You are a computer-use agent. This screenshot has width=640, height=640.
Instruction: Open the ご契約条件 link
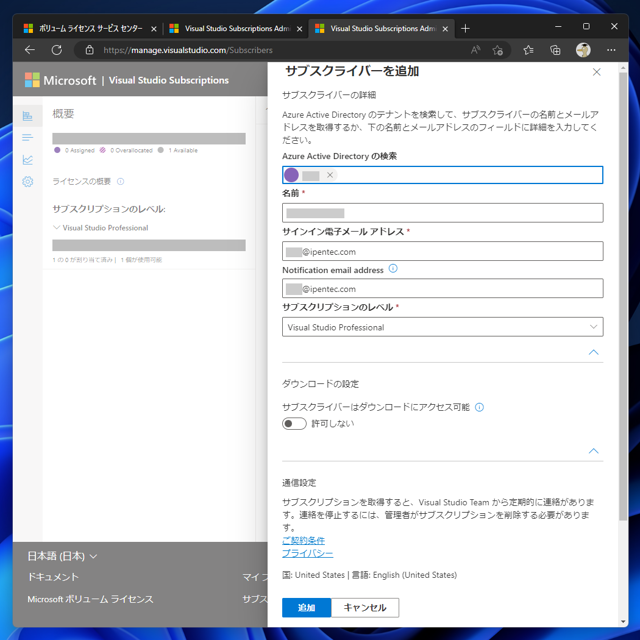pos(303,540)
